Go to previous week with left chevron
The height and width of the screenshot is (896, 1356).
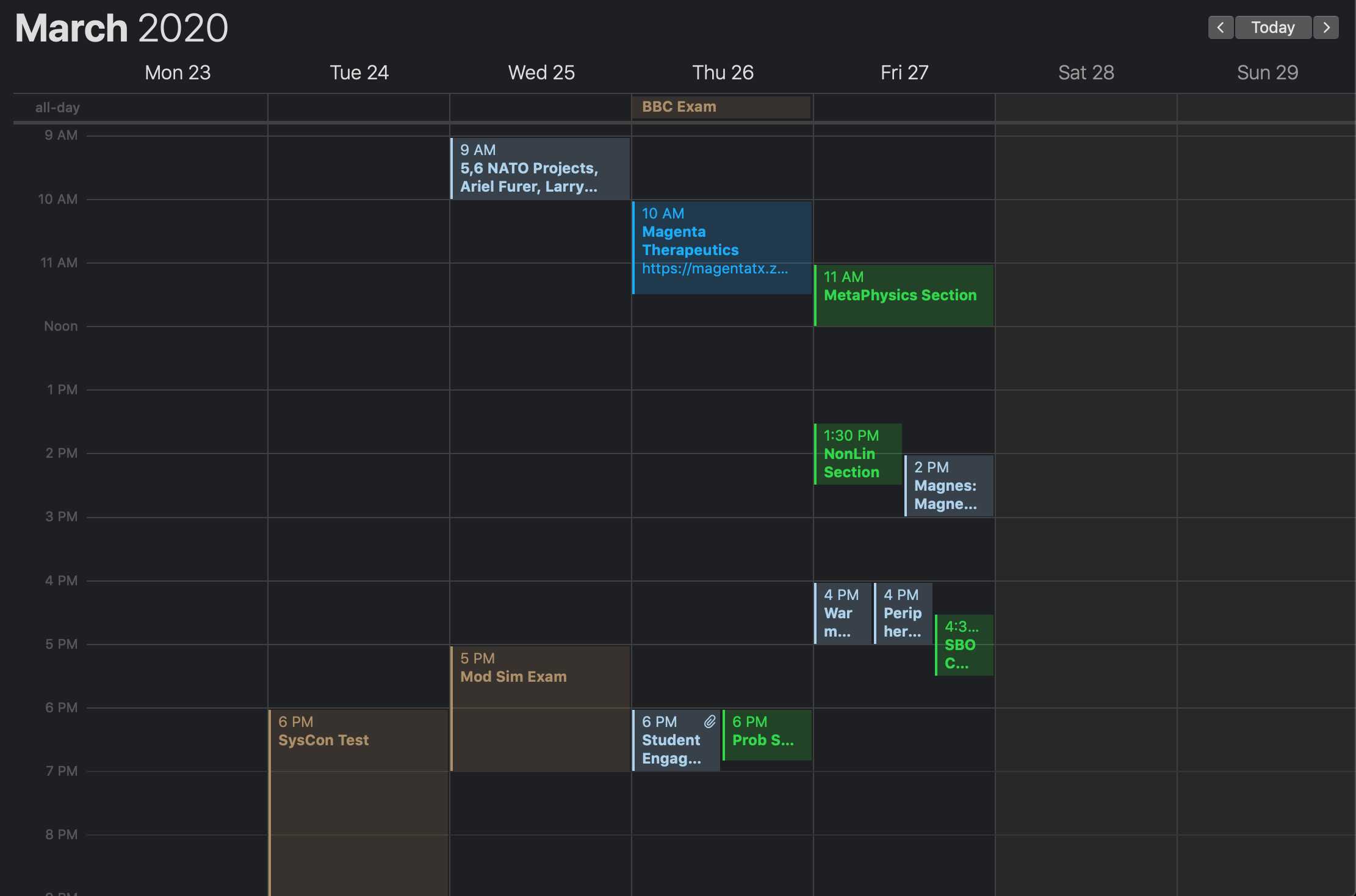pos(1221,27)
